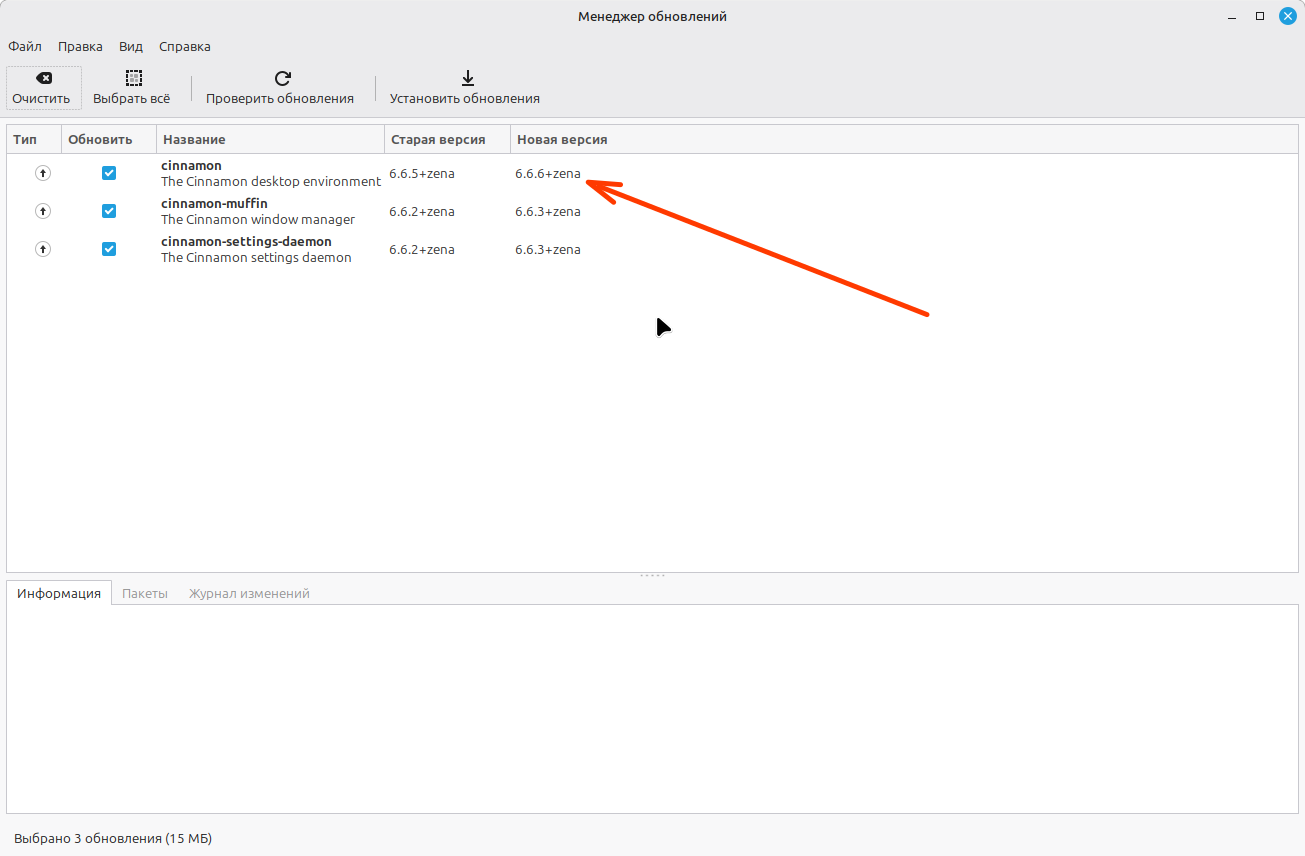Close the update manager window
1305x856 pixels.
tap(1288, 16)
